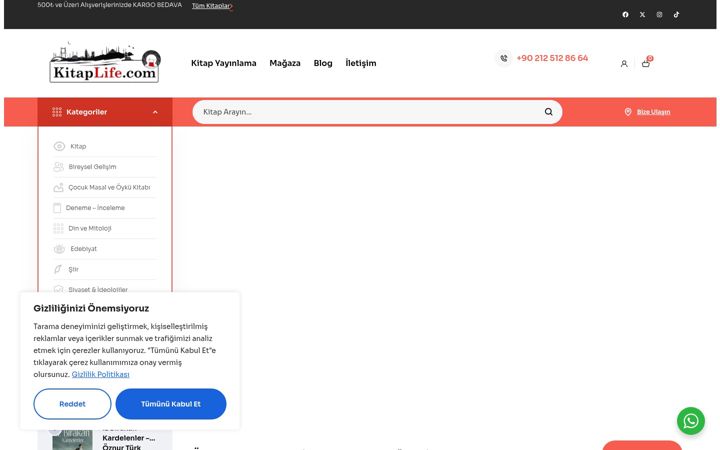The width and height of the screenshot is (720, 450).
Task: Click Tümünü Kabul Et button
Action: pos(171,404)
